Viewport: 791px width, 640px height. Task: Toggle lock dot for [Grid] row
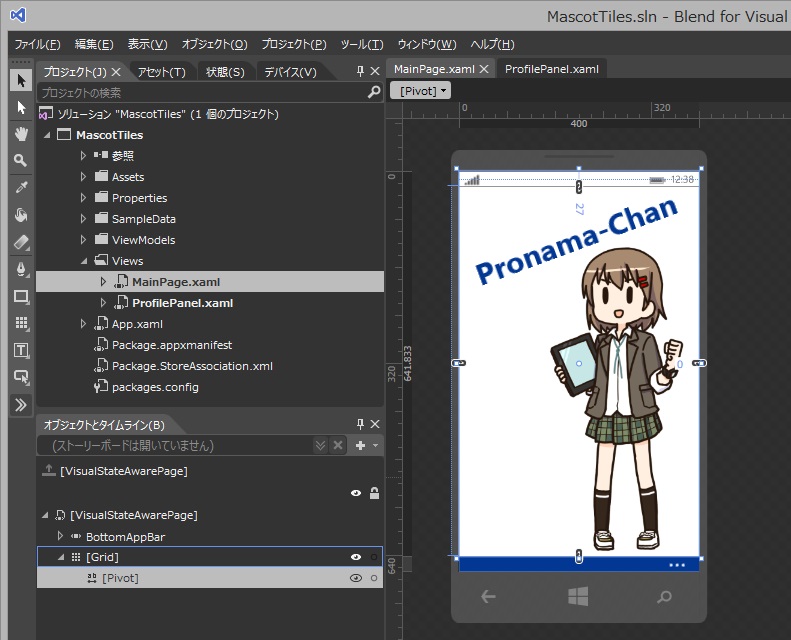(x=374, y=557)
